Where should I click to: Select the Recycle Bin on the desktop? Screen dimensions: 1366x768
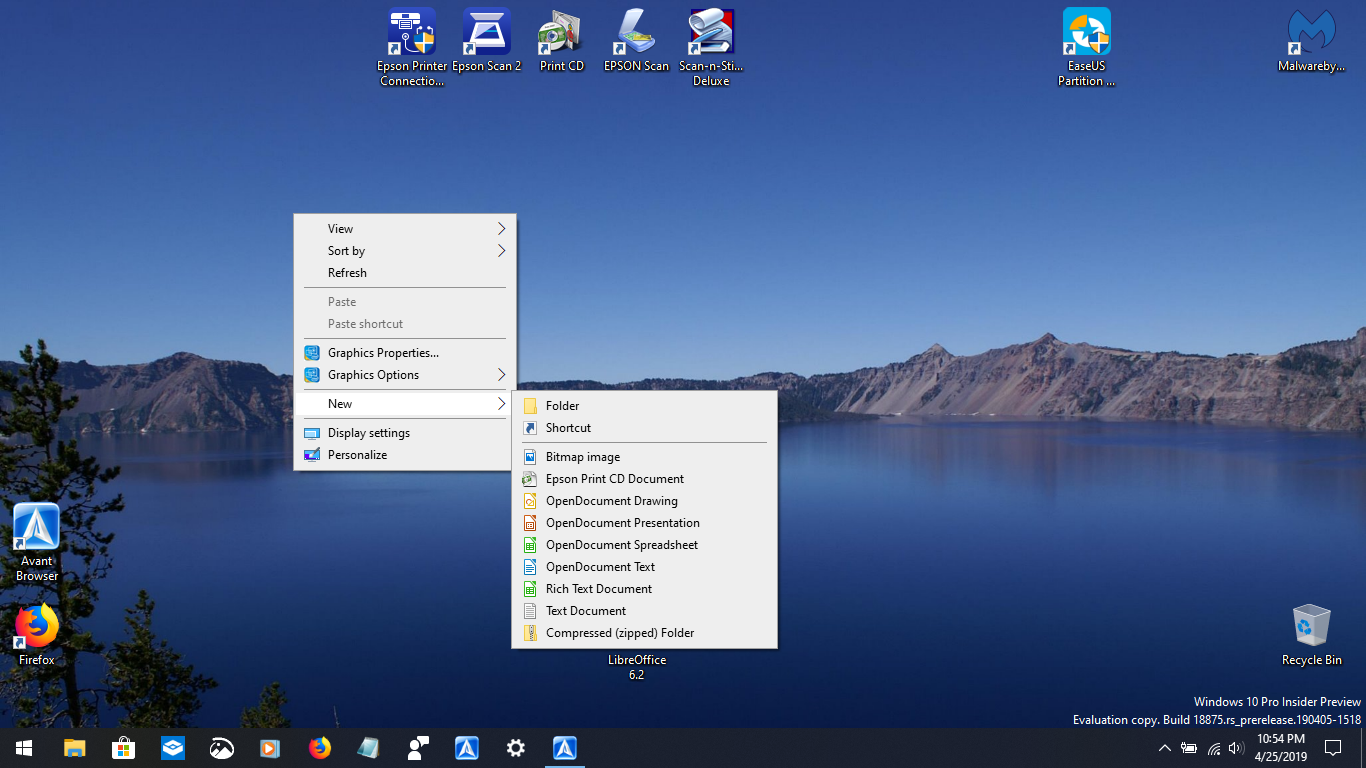point(1311,634)
